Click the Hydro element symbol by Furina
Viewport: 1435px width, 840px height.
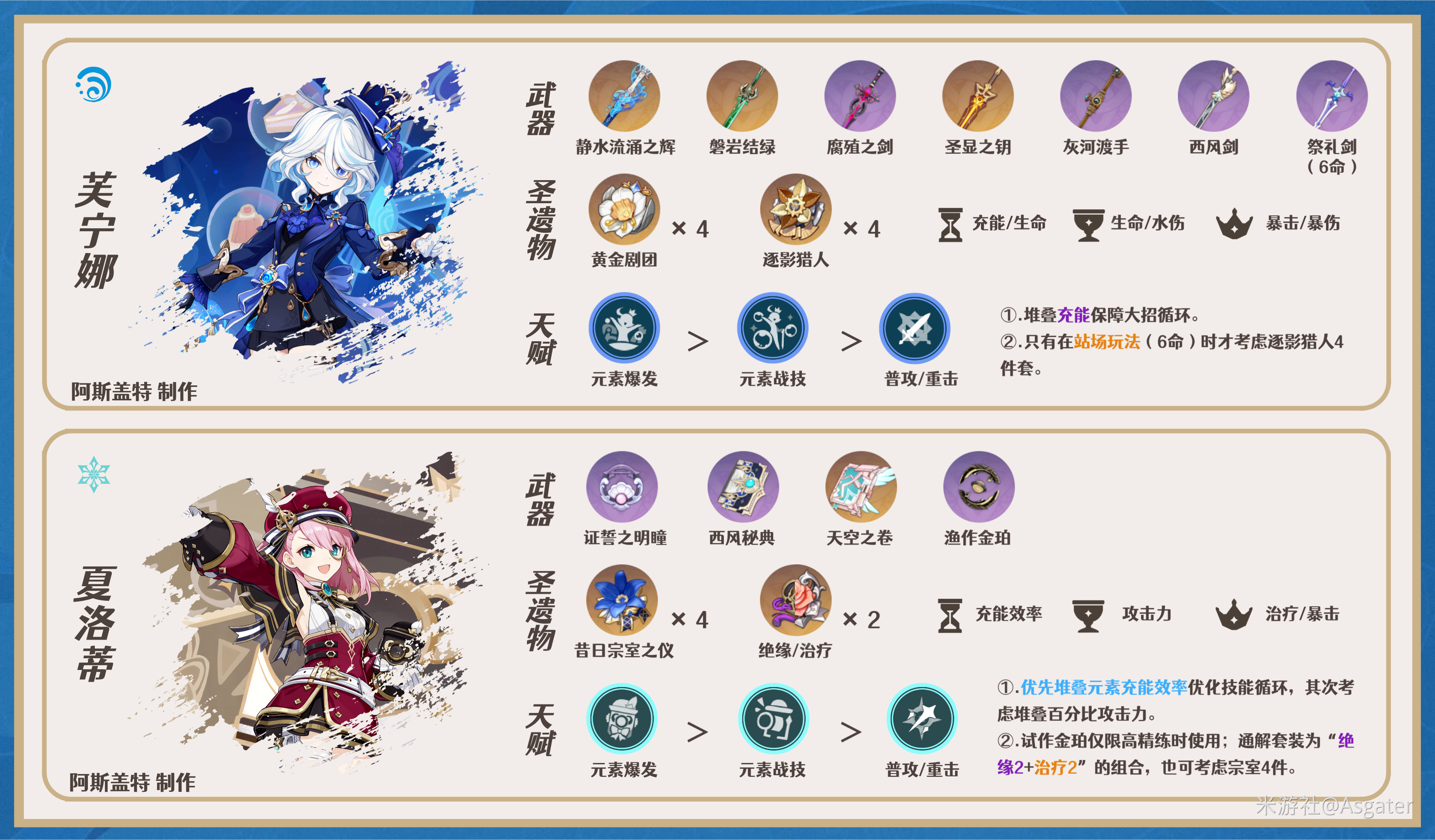coord(94,84)
